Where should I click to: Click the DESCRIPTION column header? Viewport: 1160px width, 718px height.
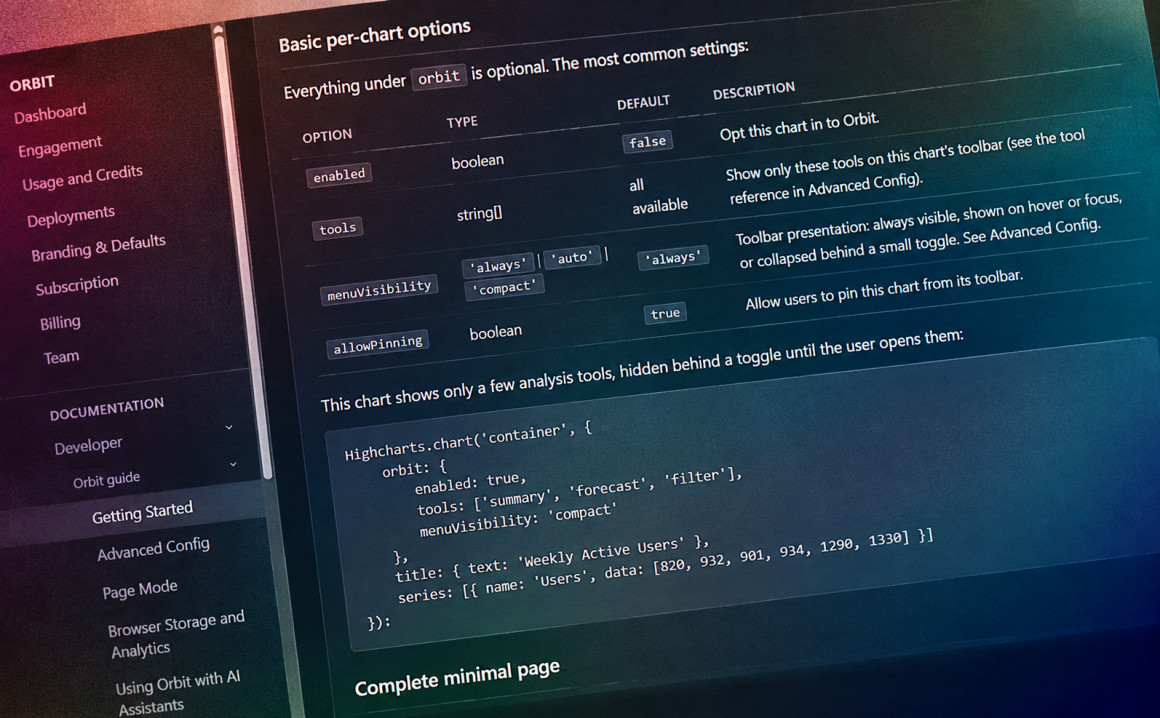coord(753,90)
